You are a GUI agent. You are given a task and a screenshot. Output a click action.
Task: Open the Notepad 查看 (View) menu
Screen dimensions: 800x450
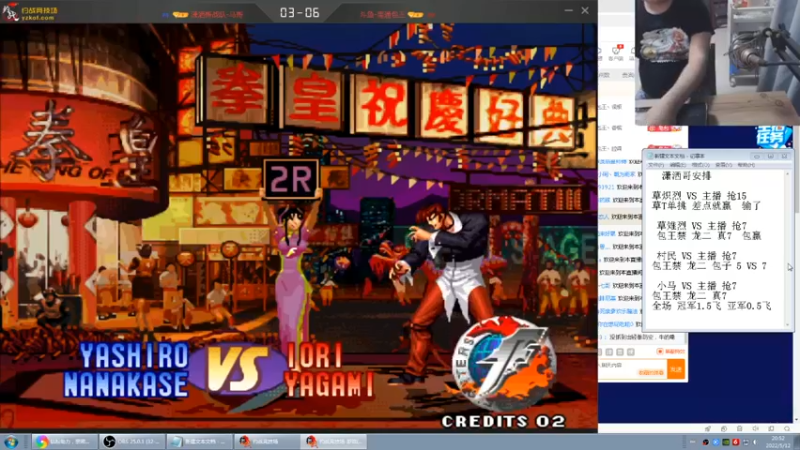coord(723,165)
